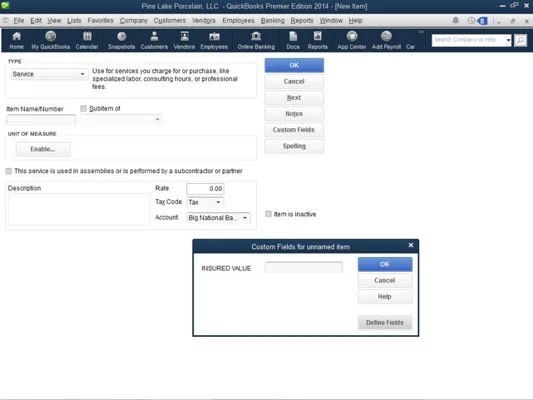Open the Home icon in toolbar
Viewport: 533px width, 400px height.
[16, 40]
